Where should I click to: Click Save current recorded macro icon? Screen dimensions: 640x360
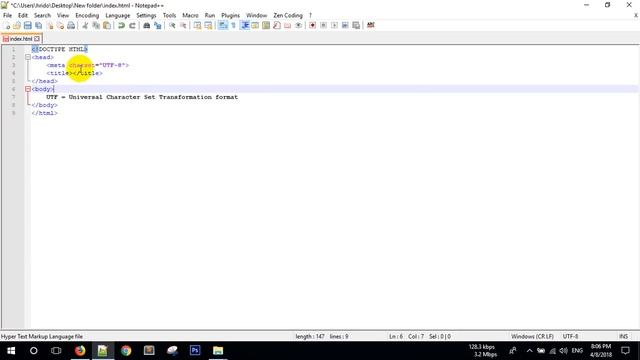click(356, 25)
